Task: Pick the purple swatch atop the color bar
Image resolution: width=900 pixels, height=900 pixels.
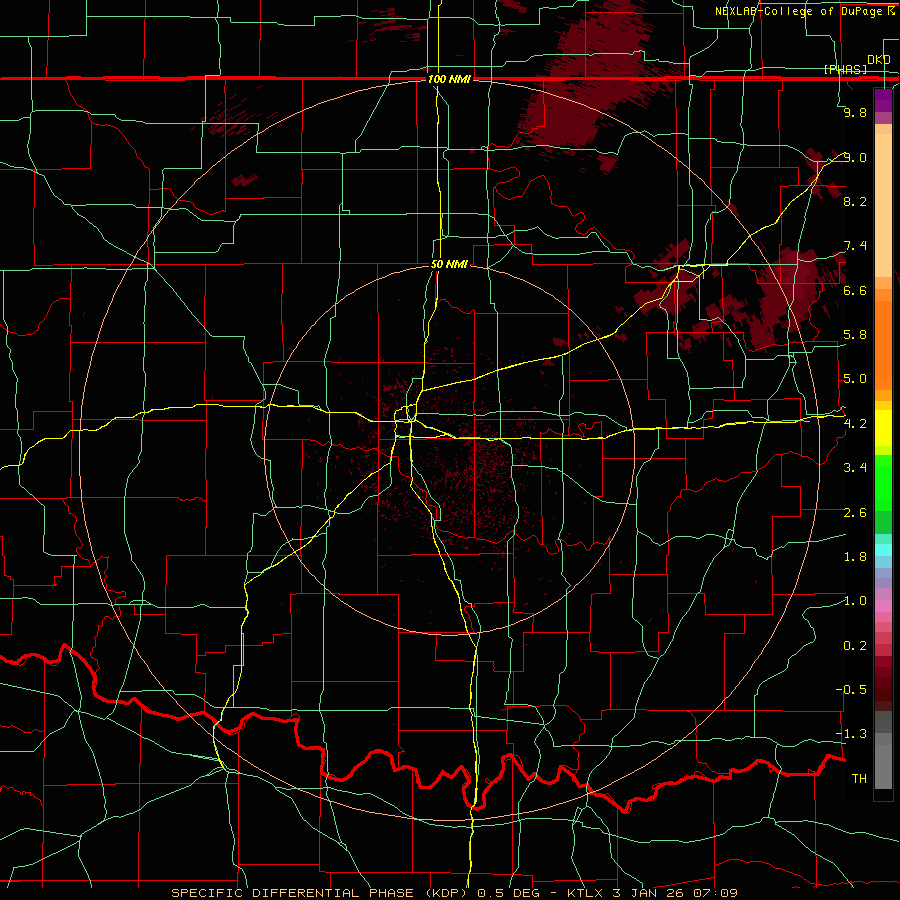Action: pyautogui.click(x=883, y=100)
